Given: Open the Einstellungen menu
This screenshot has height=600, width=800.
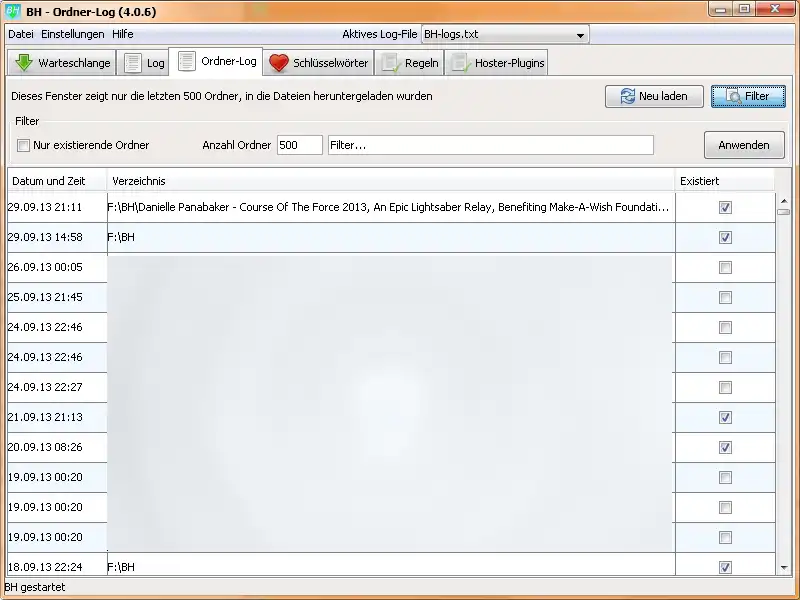Looking at the screenshot, I should click(x=72, y=34).
